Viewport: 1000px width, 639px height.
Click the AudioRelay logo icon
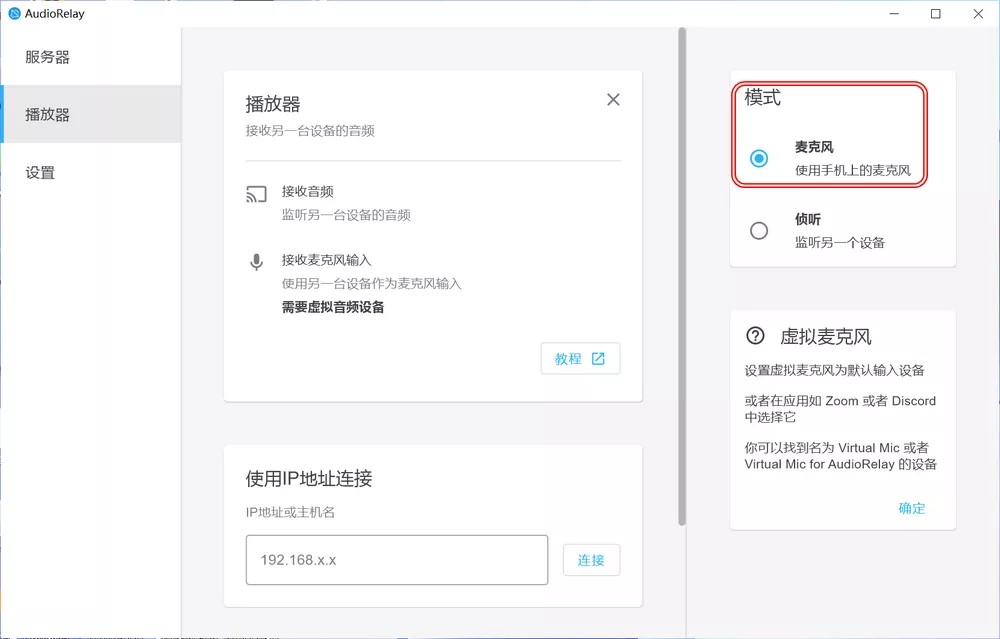(12, 13)
